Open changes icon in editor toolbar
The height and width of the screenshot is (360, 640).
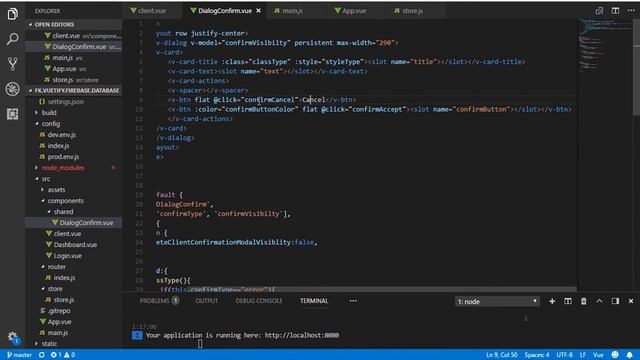click(599, 11)
